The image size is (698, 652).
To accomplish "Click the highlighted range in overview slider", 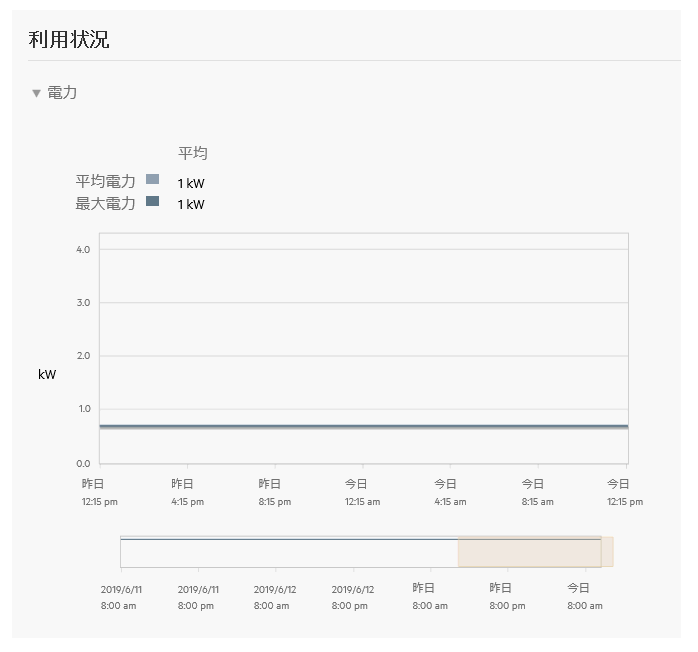I will [529, 552].
